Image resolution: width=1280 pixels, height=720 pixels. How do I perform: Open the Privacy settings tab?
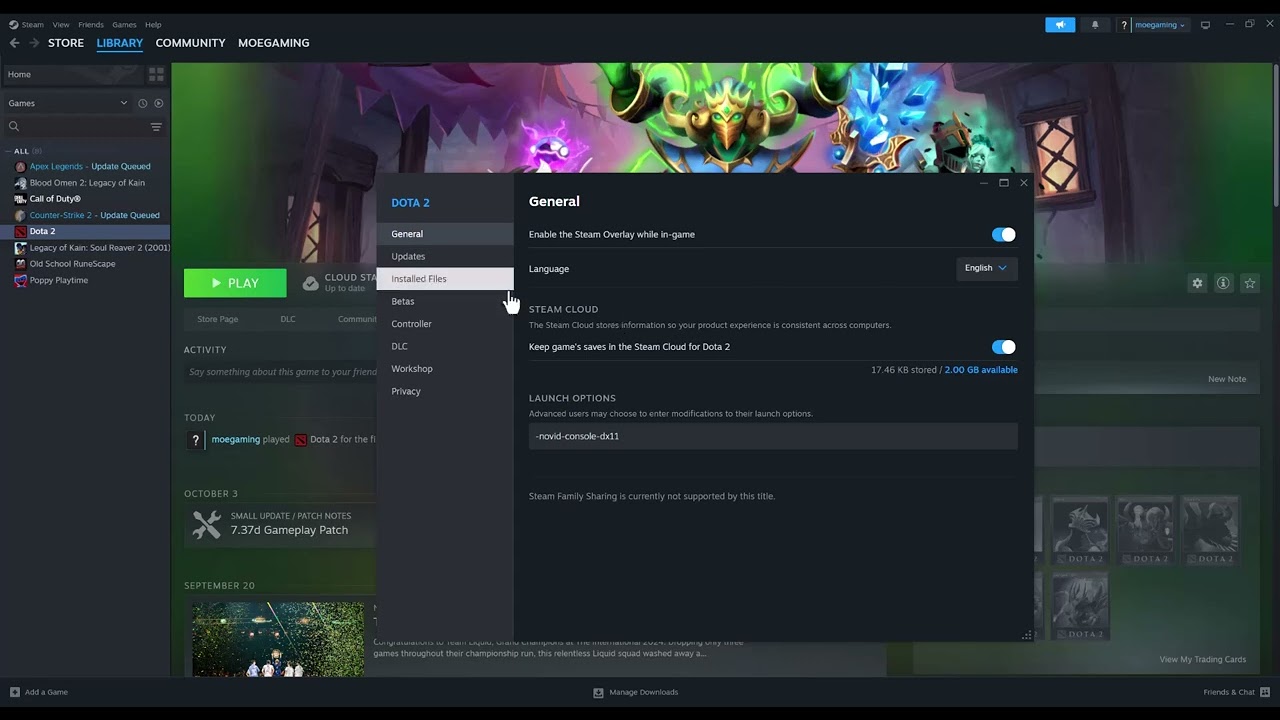(445, 391)
